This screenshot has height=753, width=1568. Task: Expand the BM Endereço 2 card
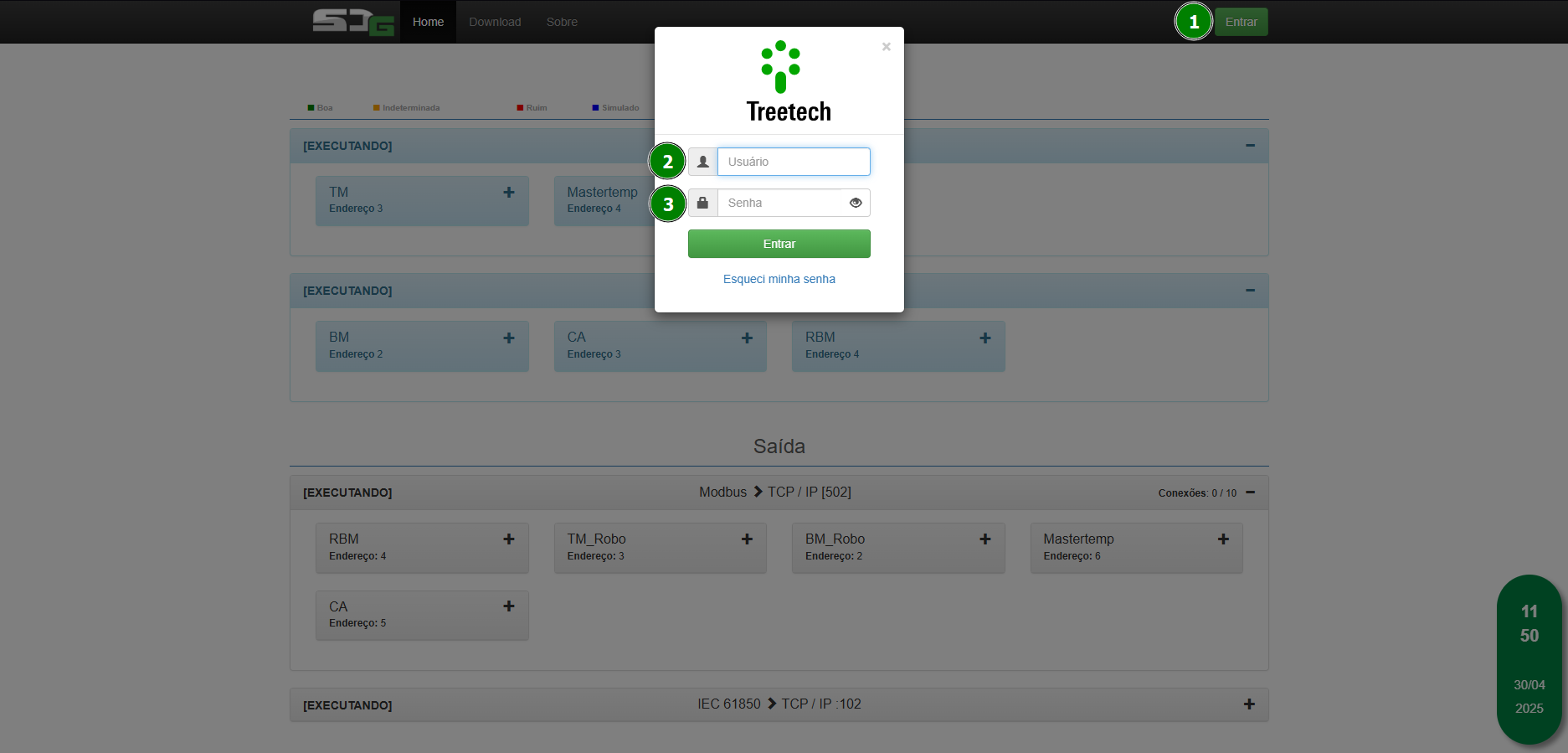coord(508,338)
